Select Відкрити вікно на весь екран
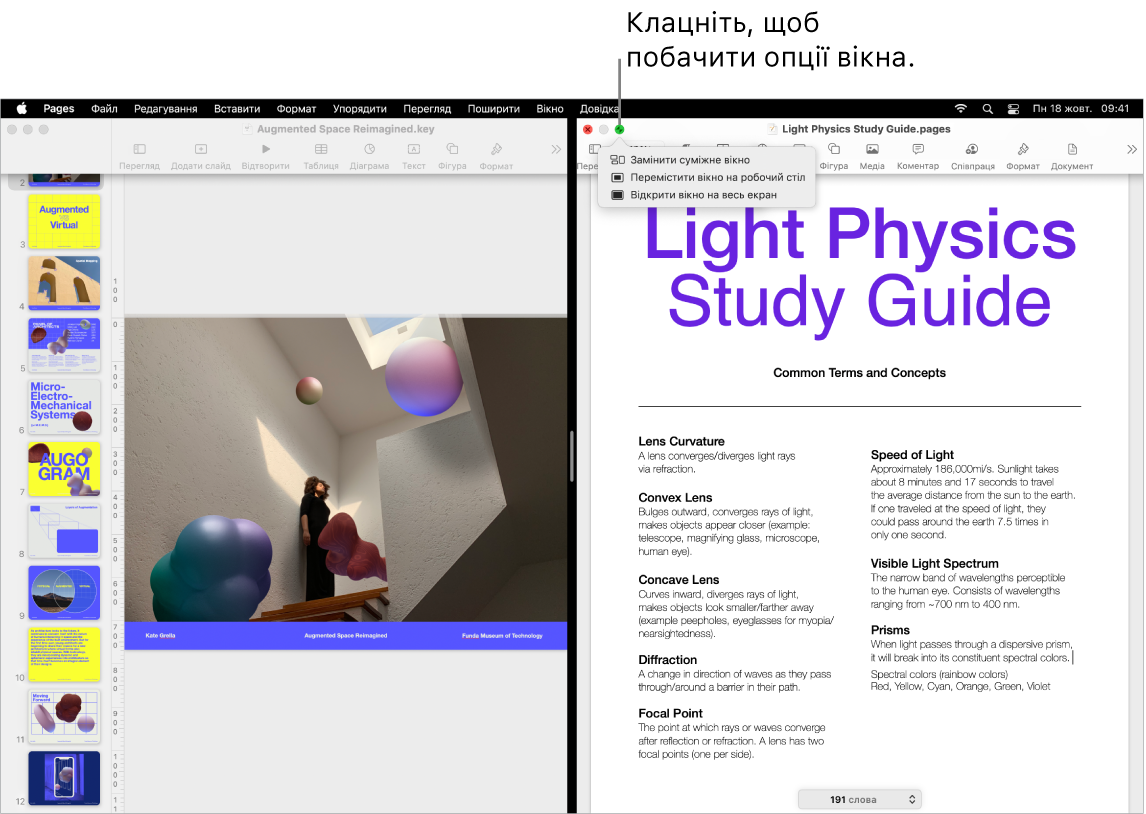The width and height of the screenshot is (1146, 814). click(702, 195)
